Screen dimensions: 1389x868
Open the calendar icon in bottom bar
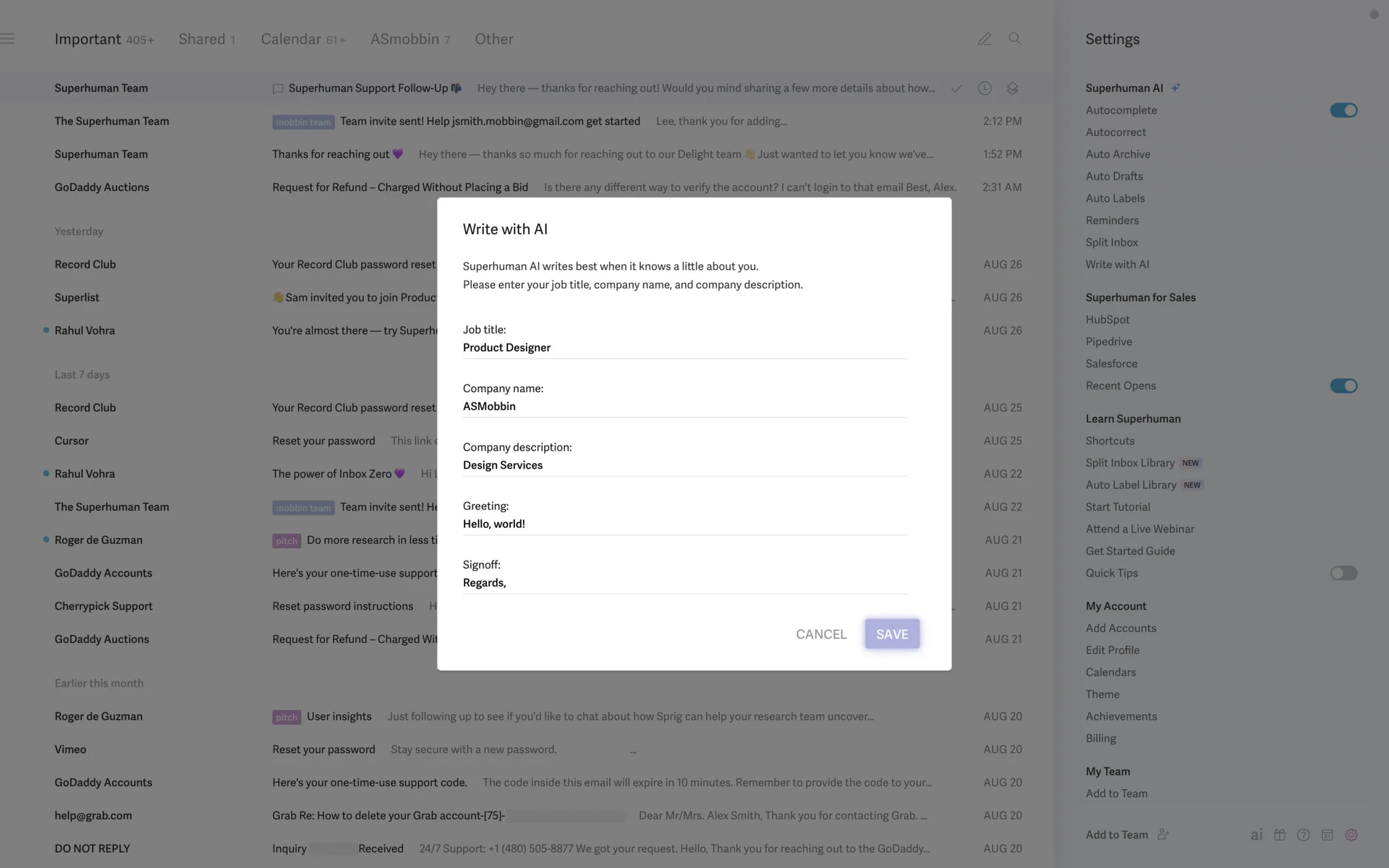[1327, 835]
